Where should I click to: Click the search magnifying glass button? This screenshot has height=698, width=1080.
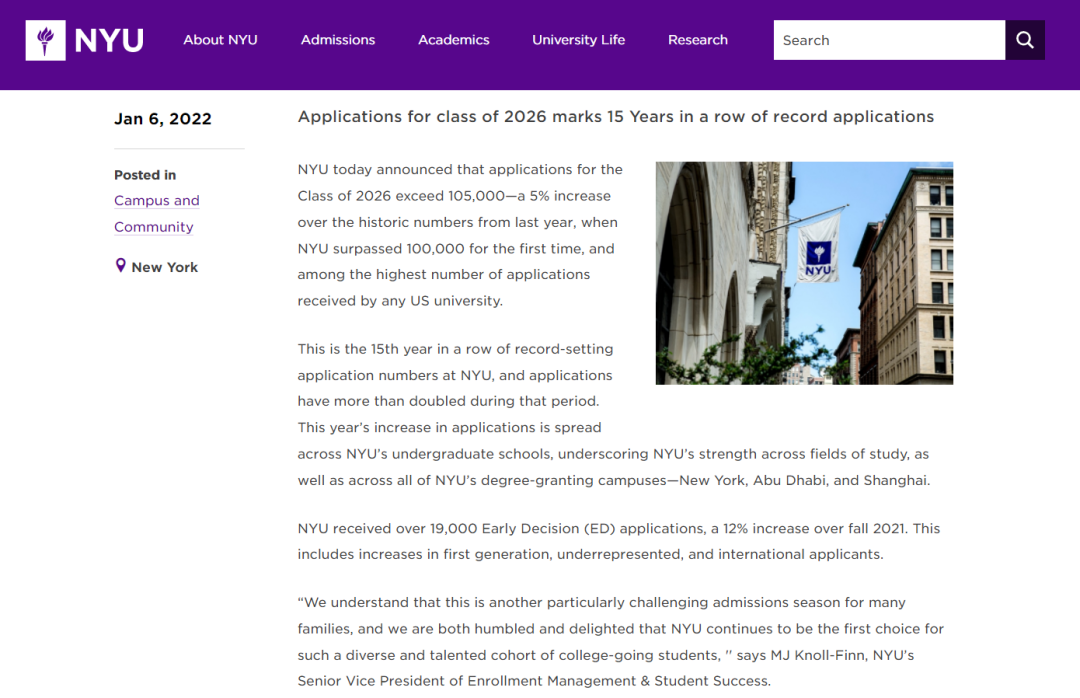coord(1025,40)
